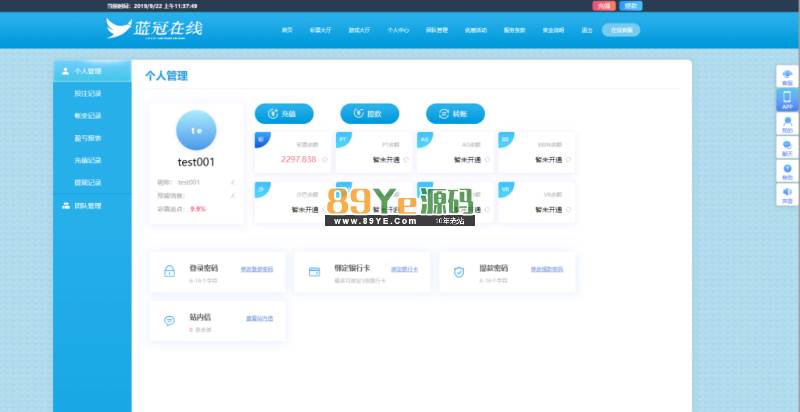The image size is (800, 412).
Task: Click the shield icon beside 提款密码
Action: coord(459,271)
